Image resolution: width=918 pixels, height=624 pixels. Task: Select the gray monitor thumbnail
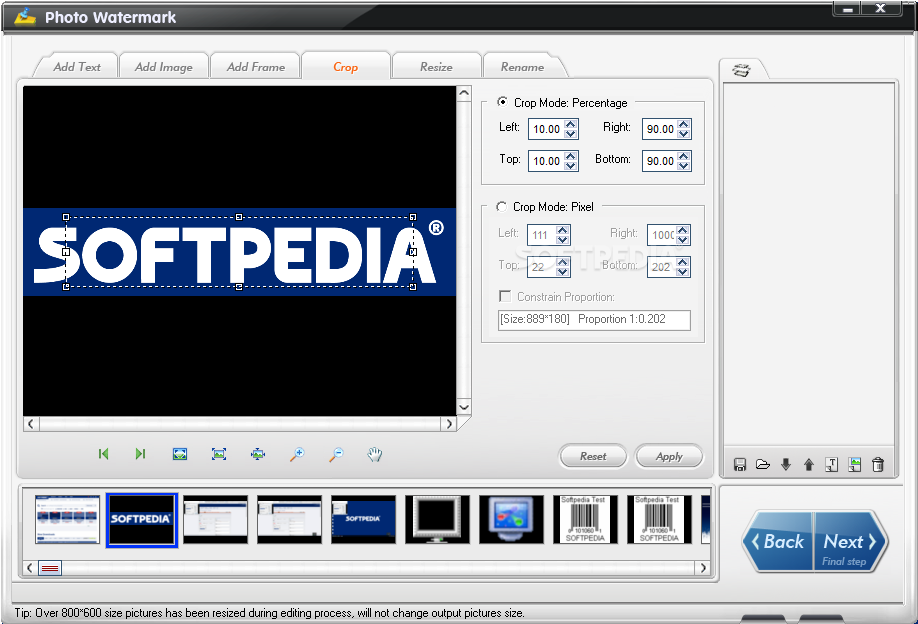coord(437,519)
